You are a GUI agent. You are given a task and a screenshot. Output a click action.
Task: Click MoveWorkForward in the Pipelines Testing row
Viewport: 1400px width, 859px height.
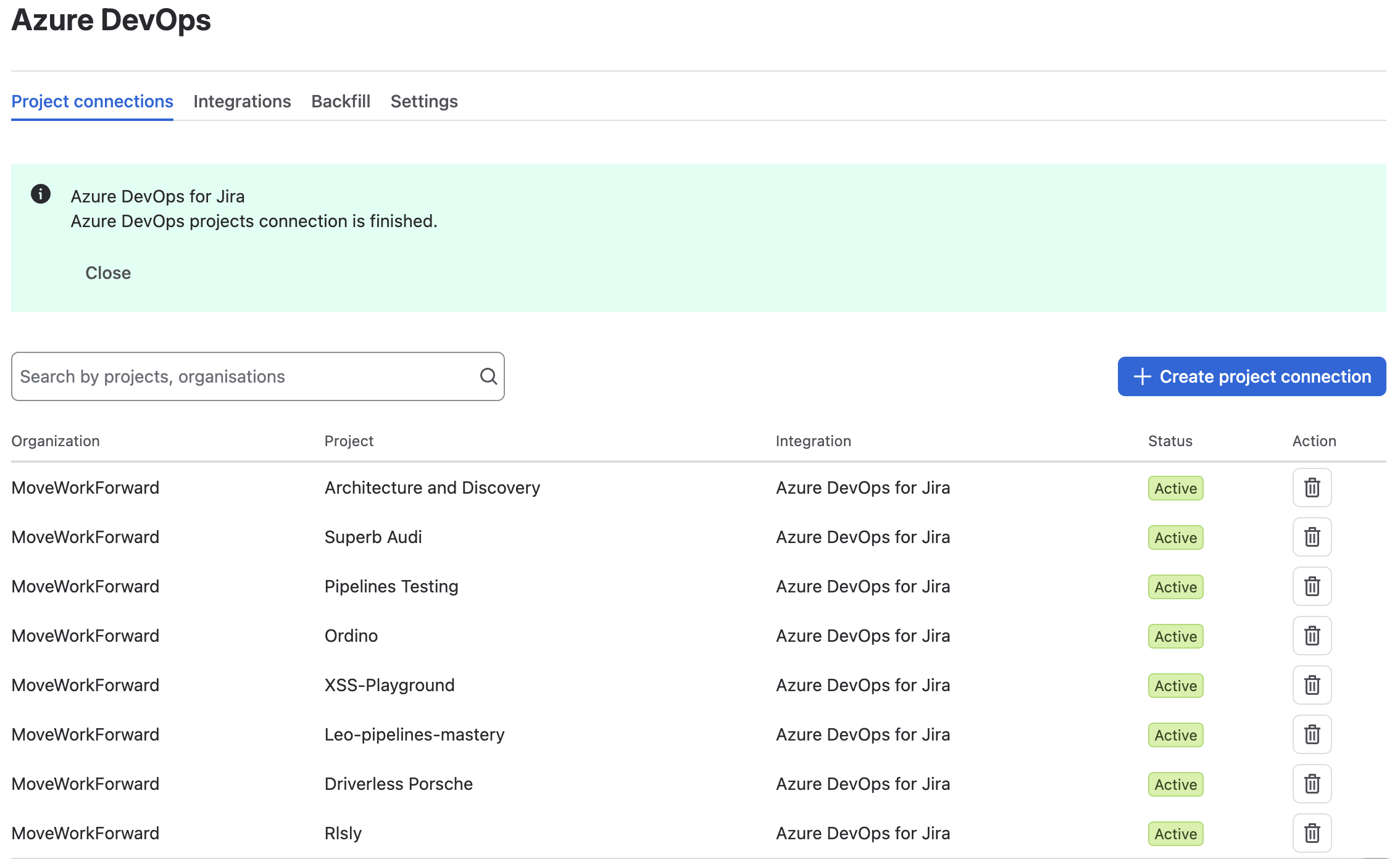point(85,586)
